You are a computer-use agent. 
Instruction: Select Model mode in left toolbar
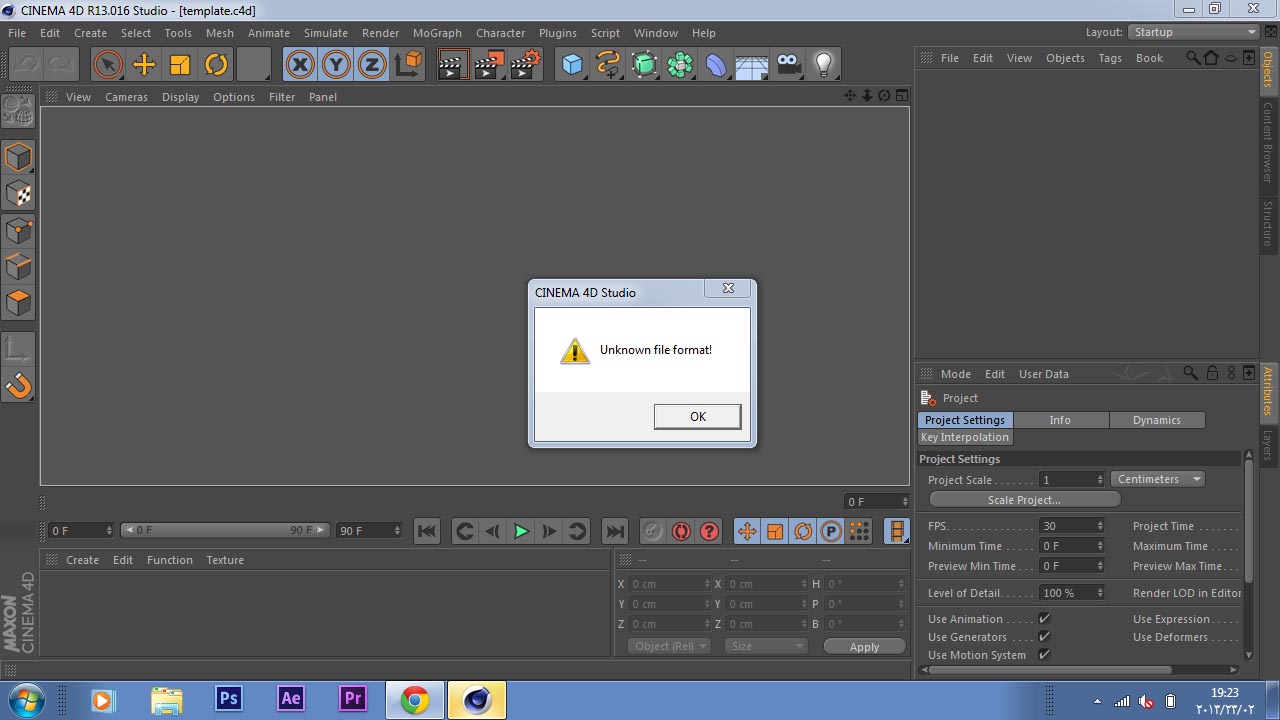coord(18,157)
